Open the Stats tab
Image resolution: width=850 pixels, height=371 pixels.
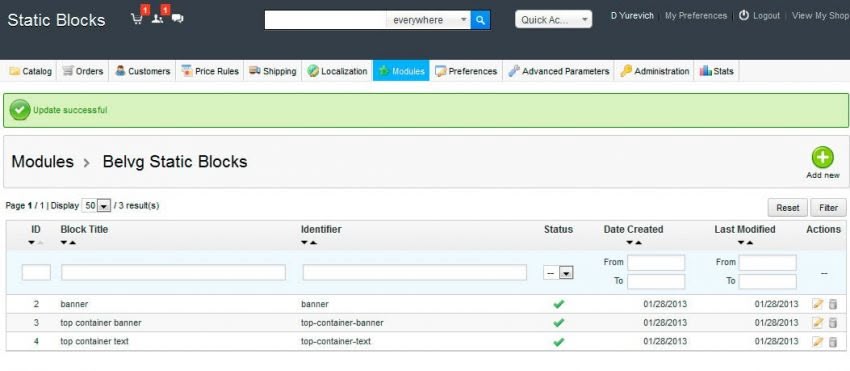pos(717,71)
